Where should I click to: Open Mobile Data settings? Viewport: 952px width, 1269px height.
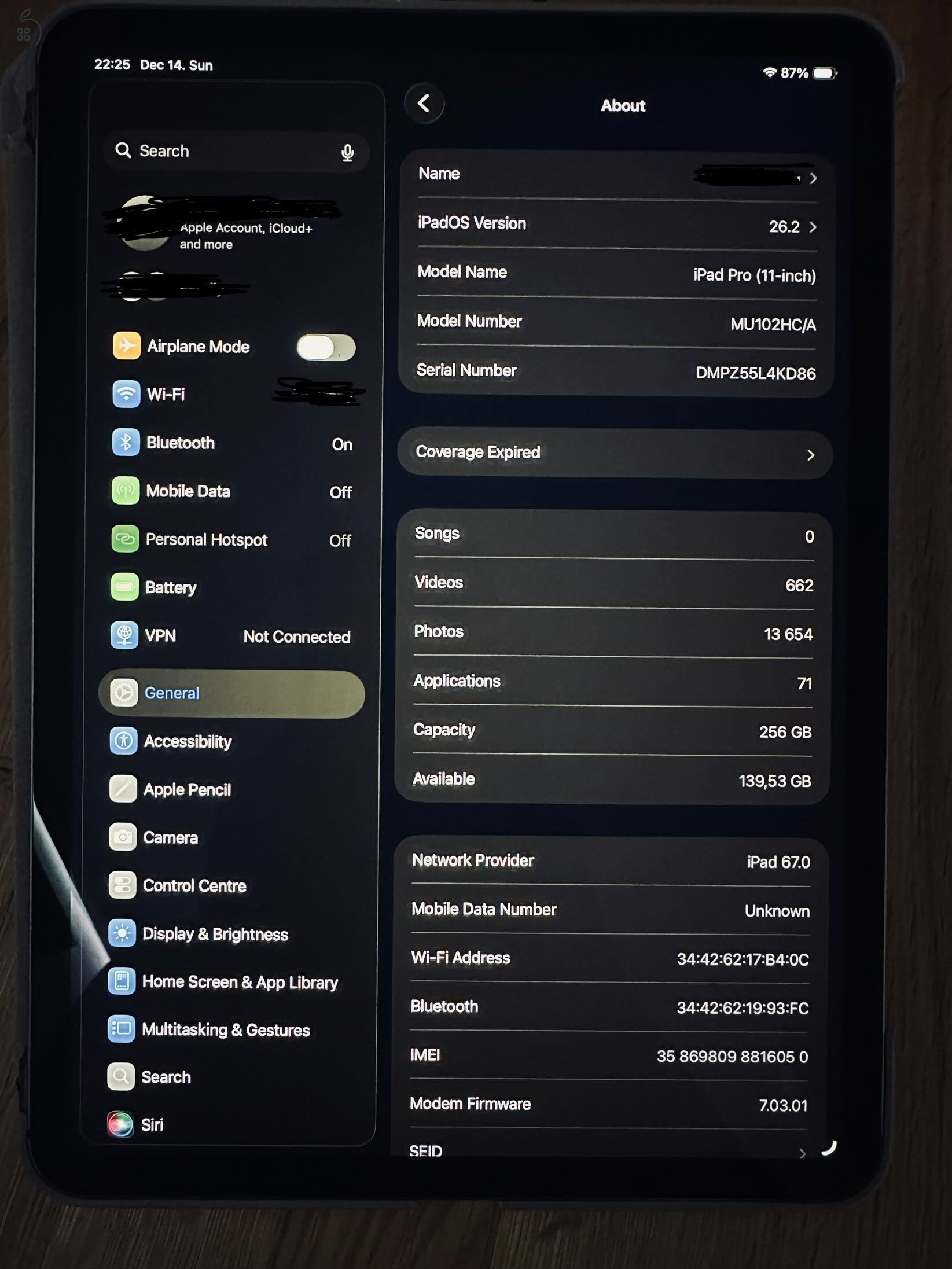pyautogui.click(x=126, y=491)
